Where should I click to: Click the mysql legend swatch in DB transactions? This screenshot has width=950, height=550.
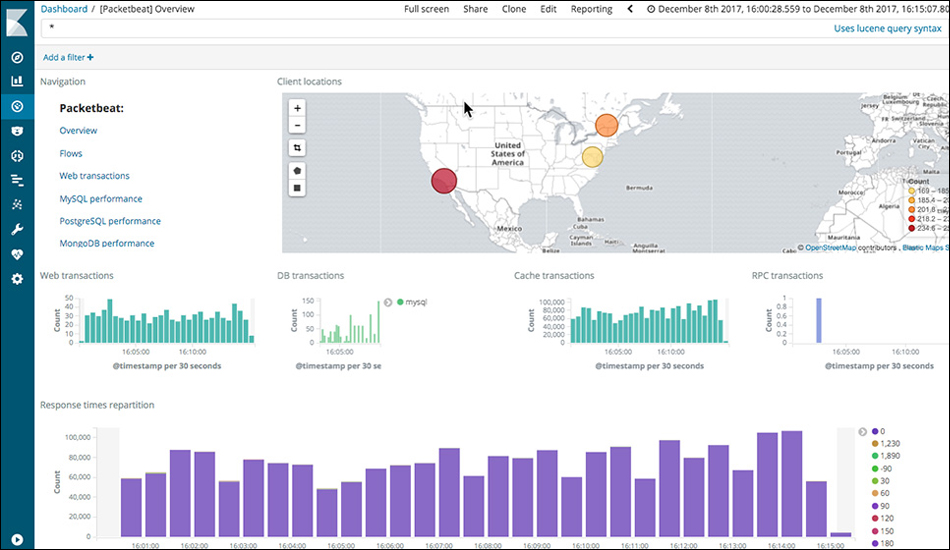point(400,302)
